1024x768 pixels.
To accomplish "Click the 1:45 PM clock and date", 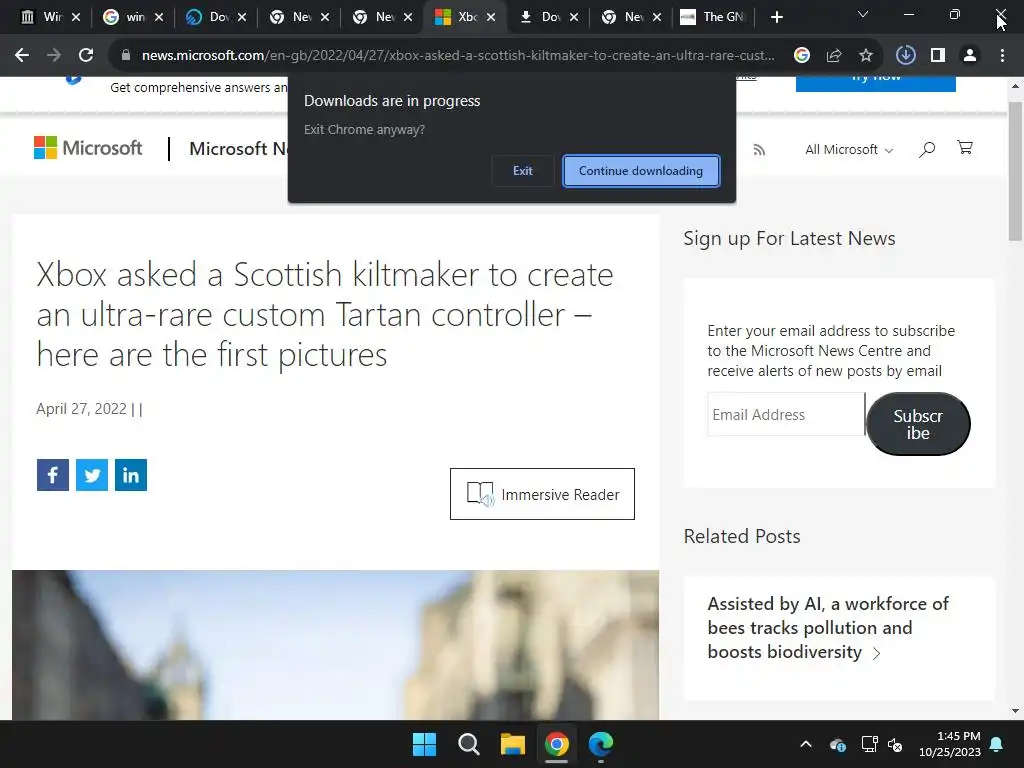I will 951,744.
